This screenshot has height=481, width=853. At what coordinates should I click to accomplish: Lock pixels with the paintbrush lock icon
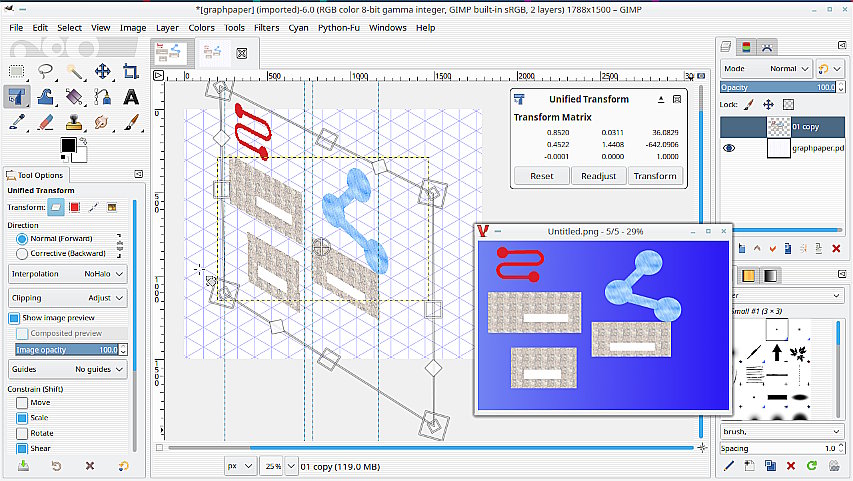749,104
